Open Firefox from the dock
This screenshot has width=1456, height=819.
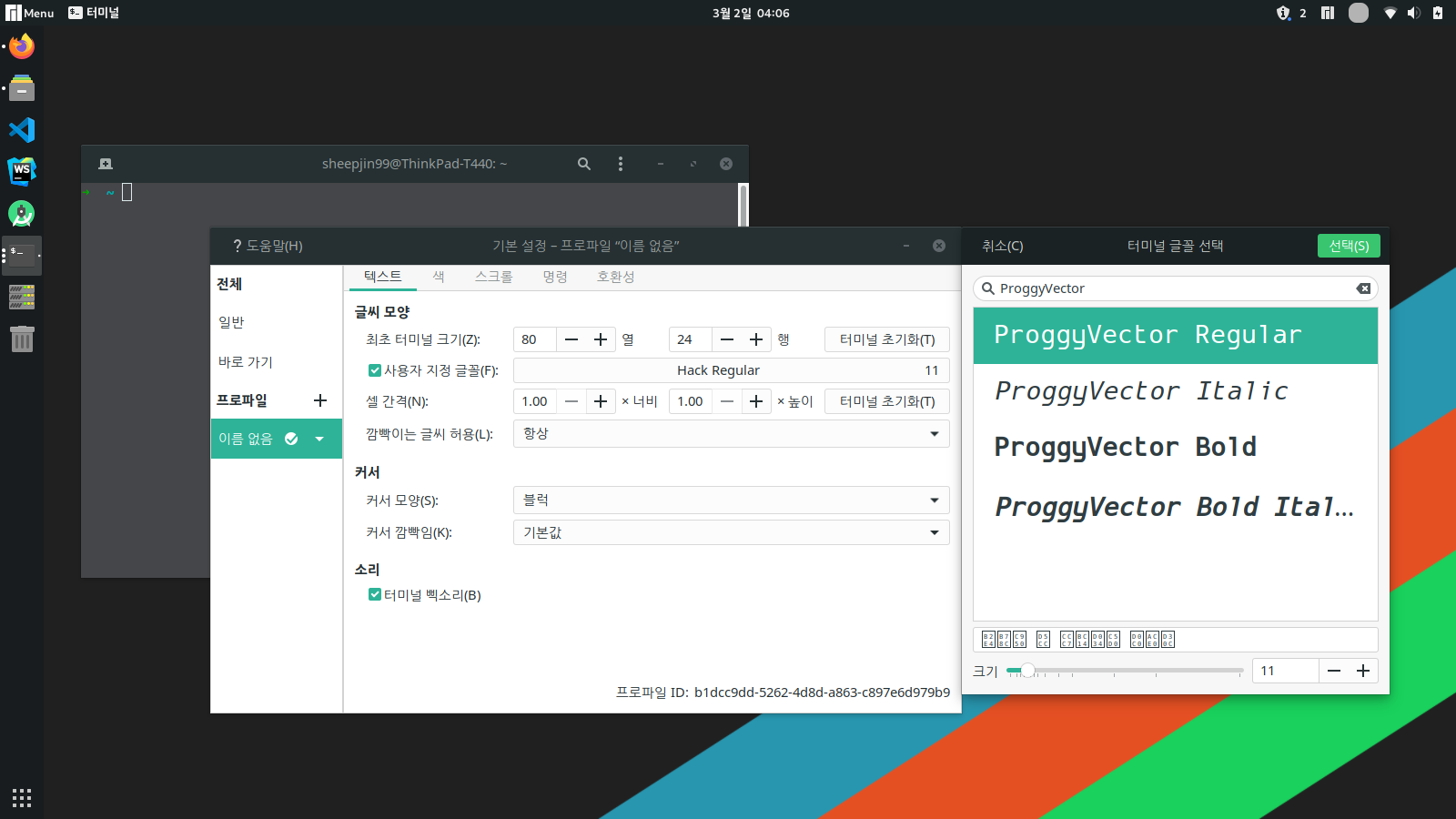[x=22, y=46]
